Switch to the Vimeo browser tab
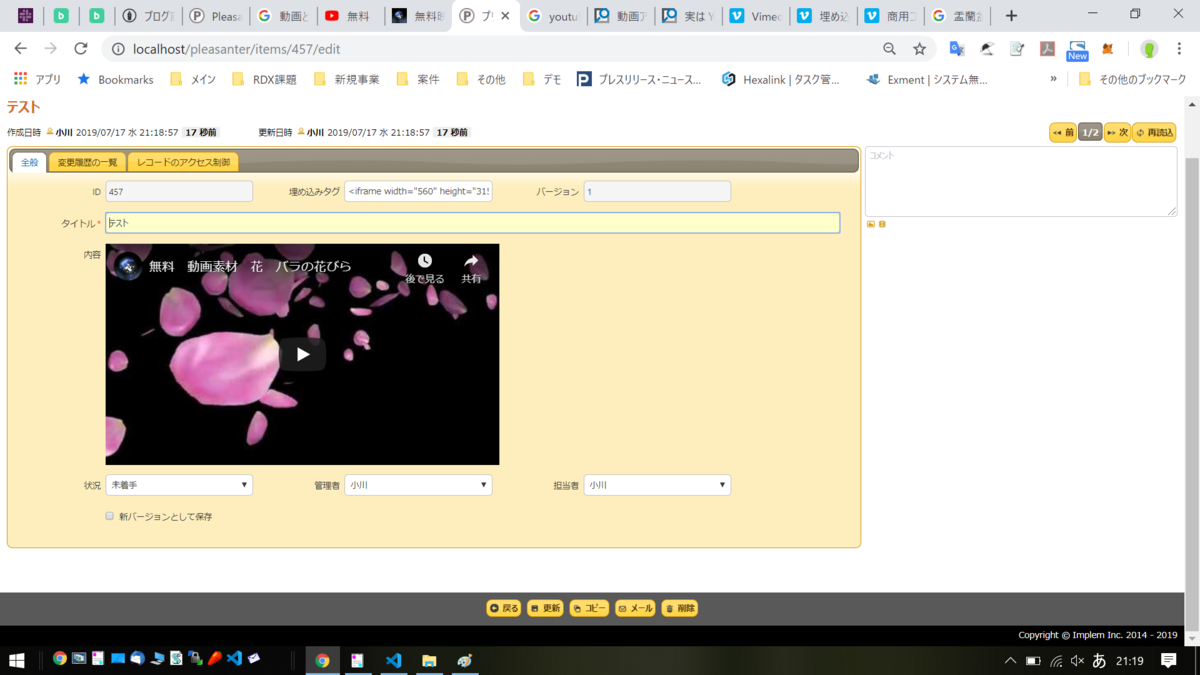This screenshot has width=1200, height=675. (755, 16)
